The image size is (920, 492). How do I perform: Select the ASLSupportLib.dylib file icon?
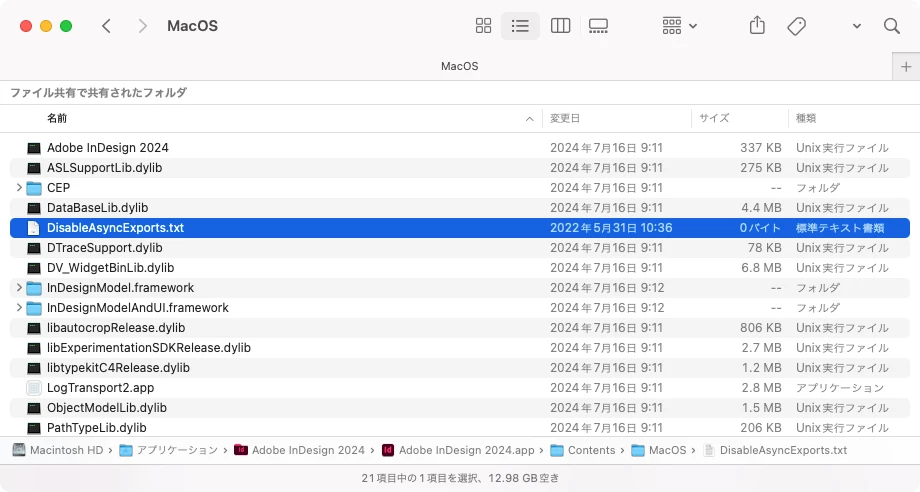pyautogui.click(x=34, y=168)
